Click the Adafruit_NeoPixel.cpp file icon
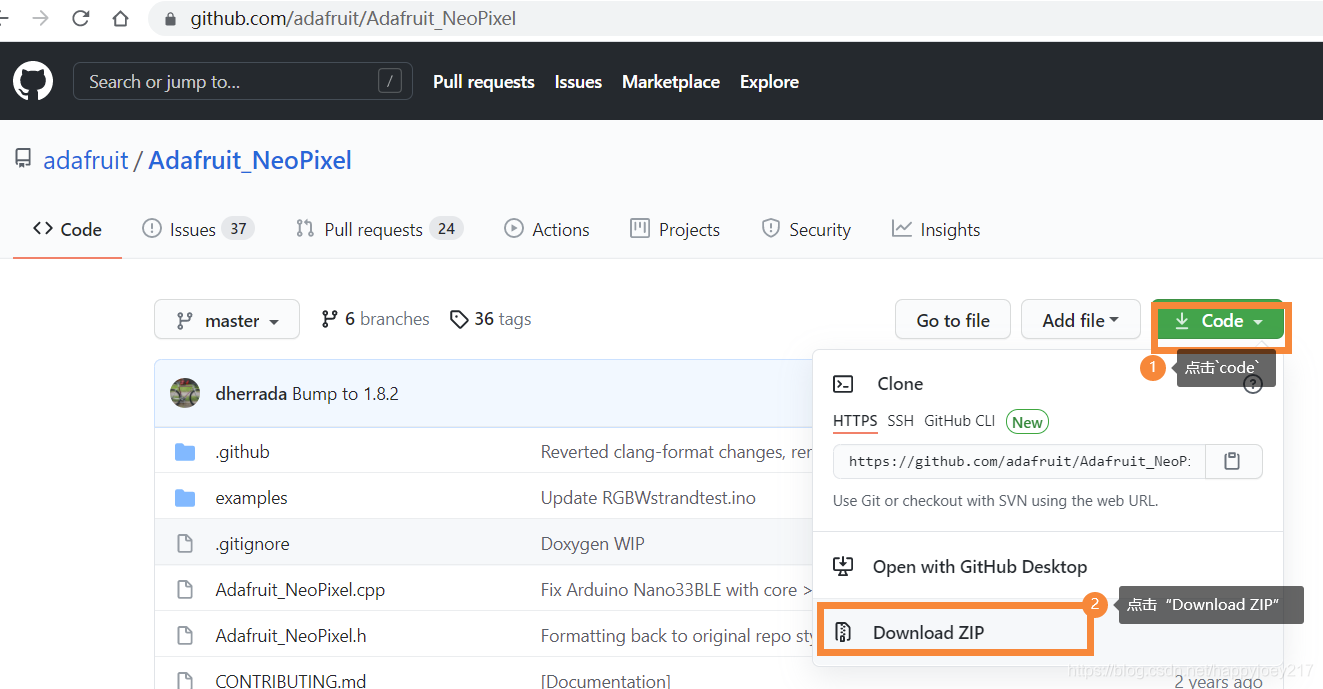The width and height of the screenshot is (1323, 689). [x=185, y=590]
